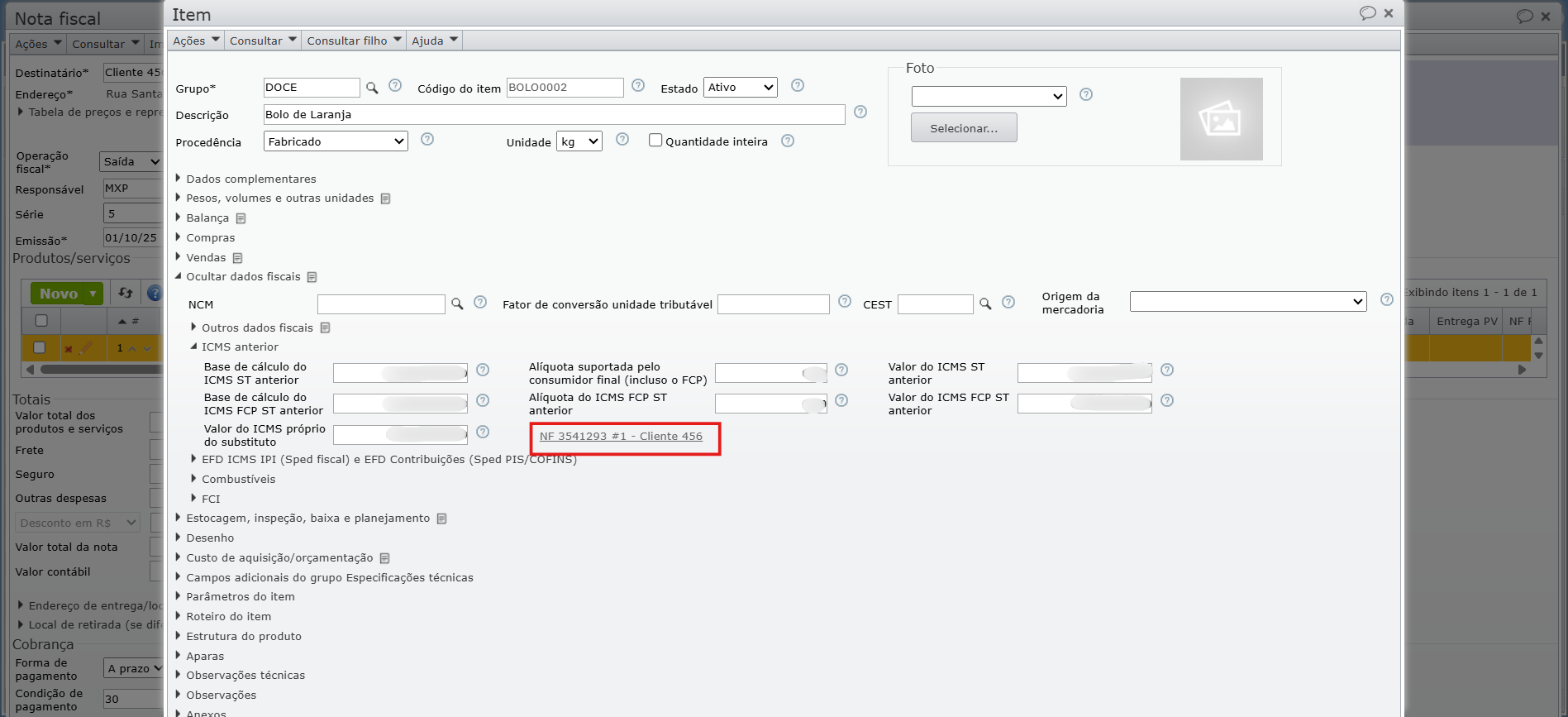Click the notes icon beside Vendas
This screenshot has height=717, width=1568.
point(237,258)
